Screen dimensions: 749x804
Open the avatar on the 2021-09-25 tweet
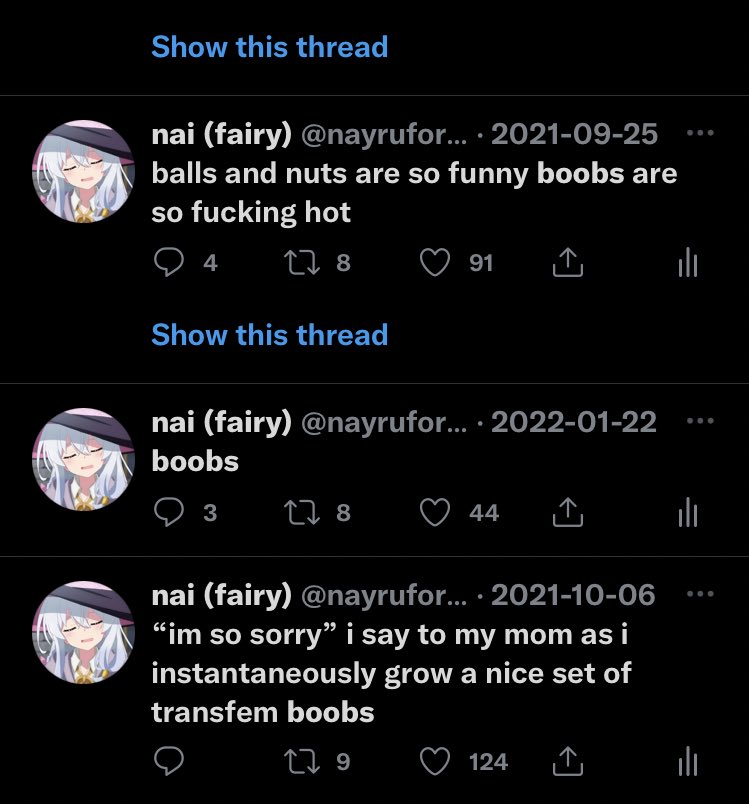[83, 171]
